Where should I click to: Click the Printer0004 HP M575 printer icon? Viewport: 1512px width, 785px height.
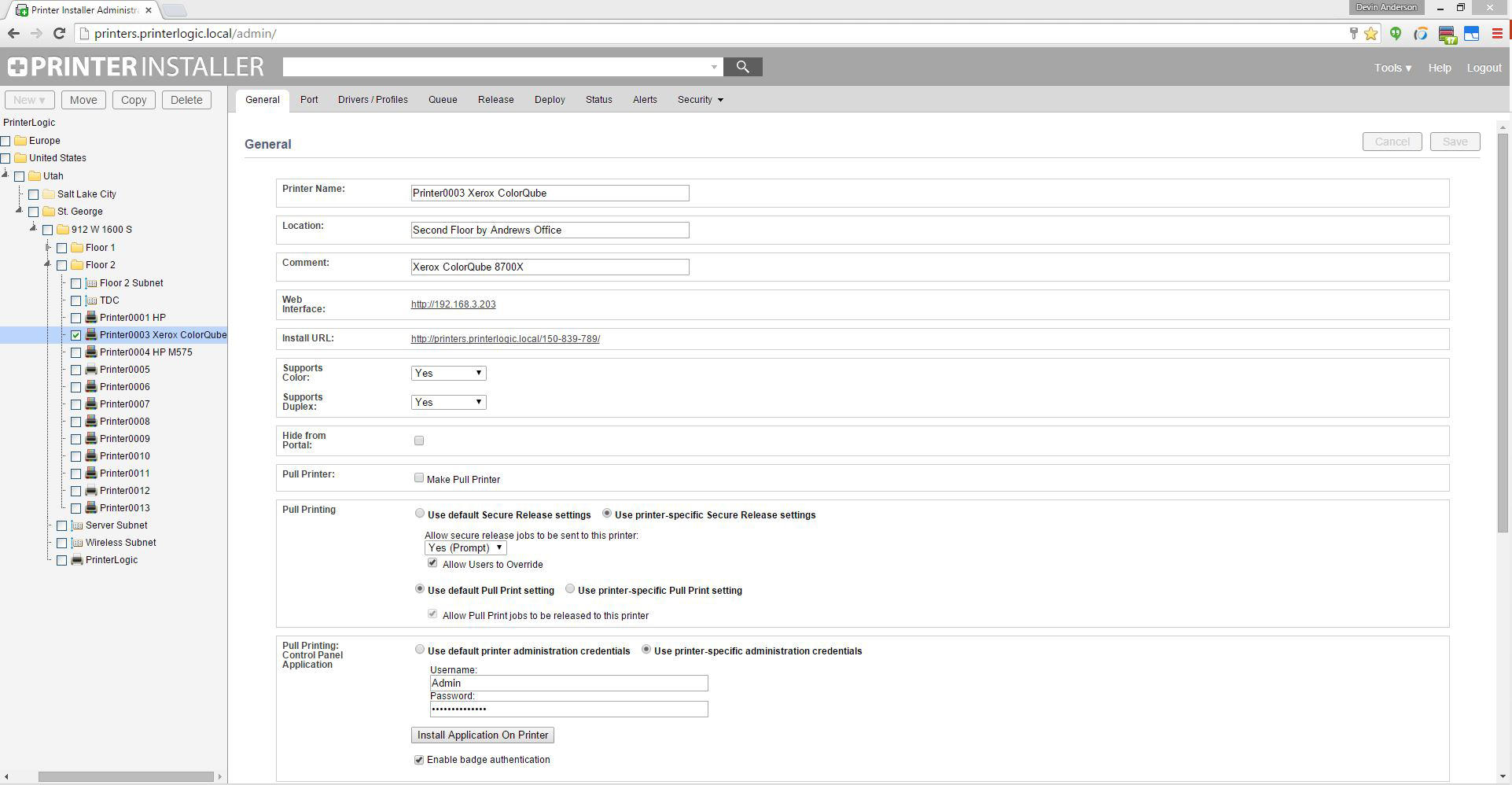[x=91, y=352]
